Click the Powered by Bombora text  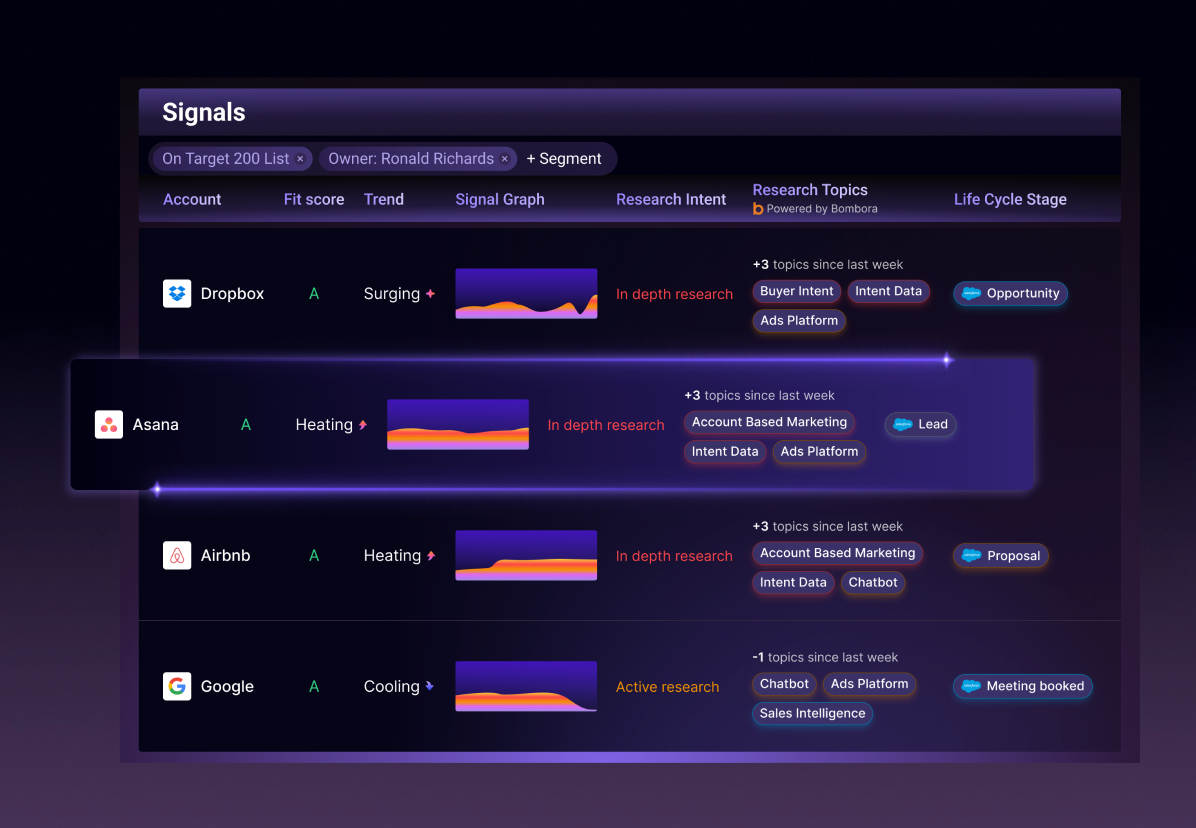pos(822,209)
